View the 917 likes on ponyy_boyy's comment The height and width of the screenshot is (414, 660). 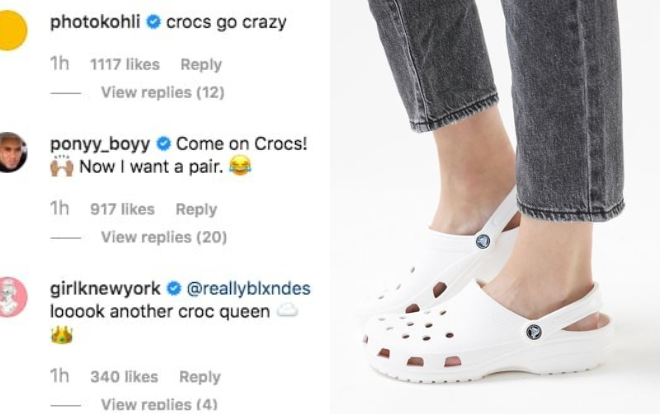point(122,209)
